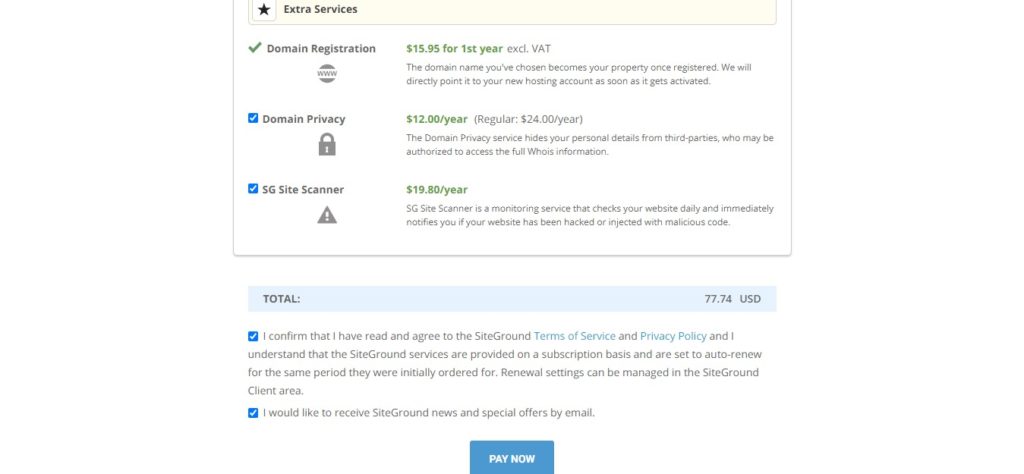Click the TOTAL 77.74 USD bar
The width and height of the screenshot is (1024, 474).
point(512,298)
